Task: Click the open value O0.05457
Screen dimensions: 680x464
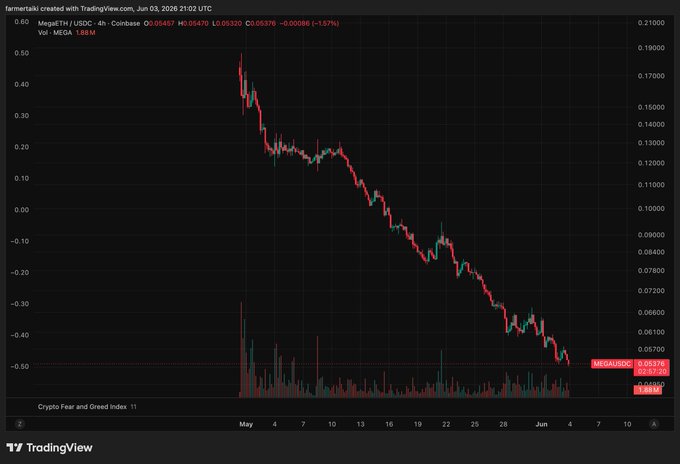Action: (159, 23)
